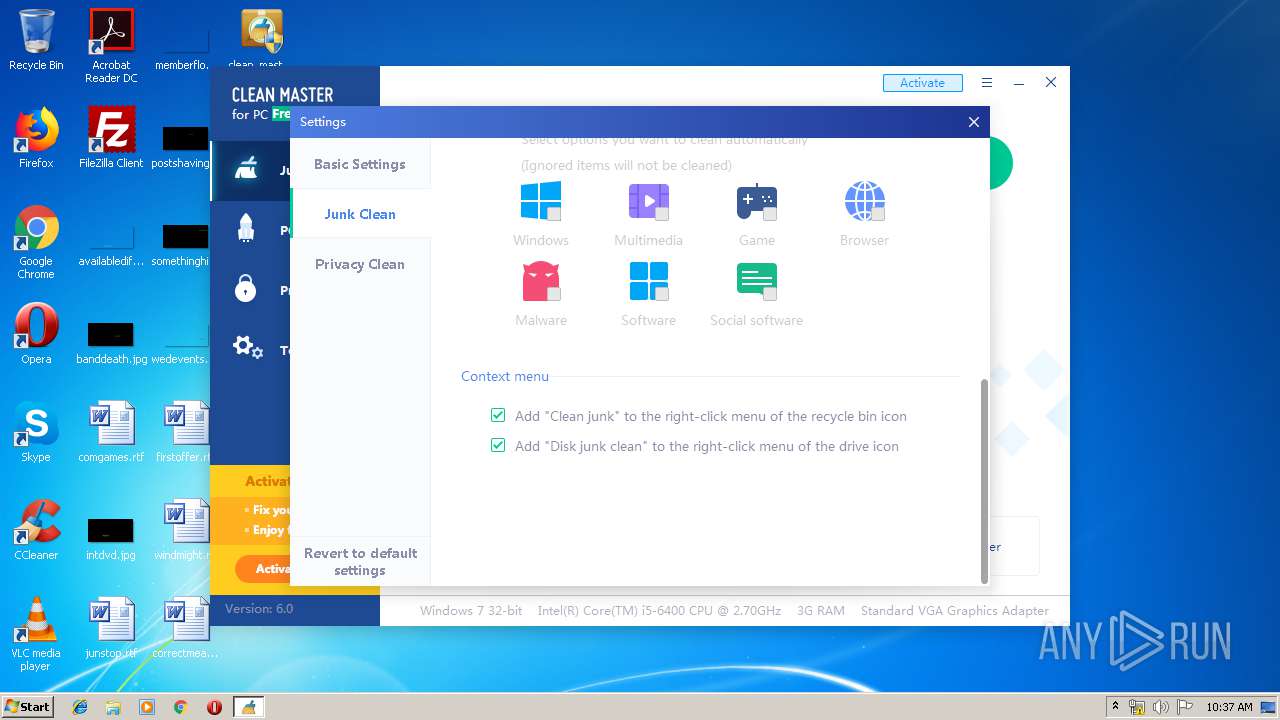Screen dimensions: 1280x720
Task: Toggle 'Disk junk clean' drive context menu checkbox
Action: tap(498, 445)
